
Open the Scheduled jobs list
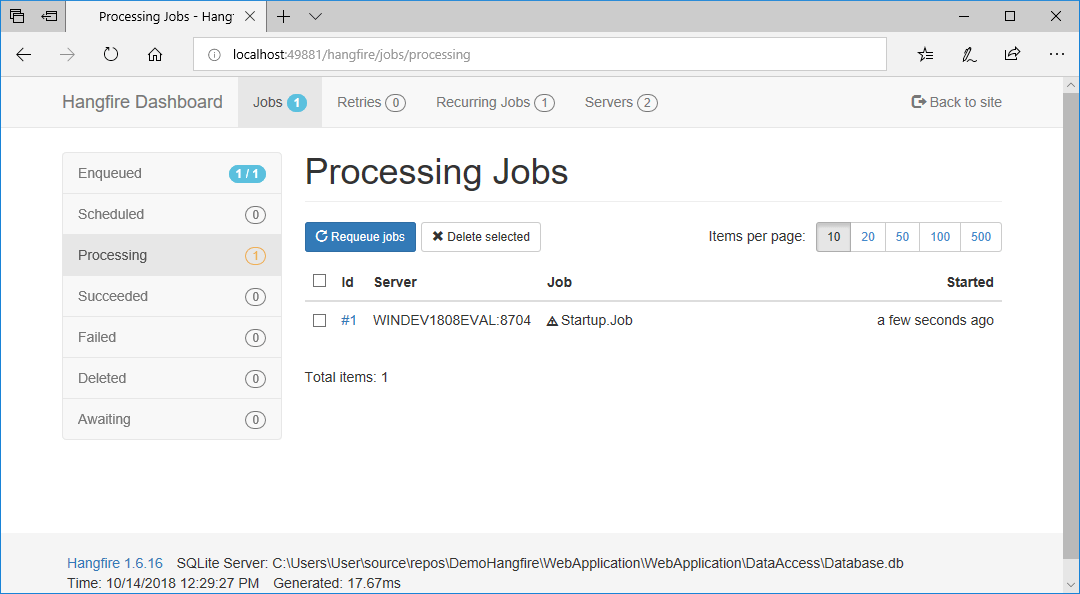click(x=172, y=214)
